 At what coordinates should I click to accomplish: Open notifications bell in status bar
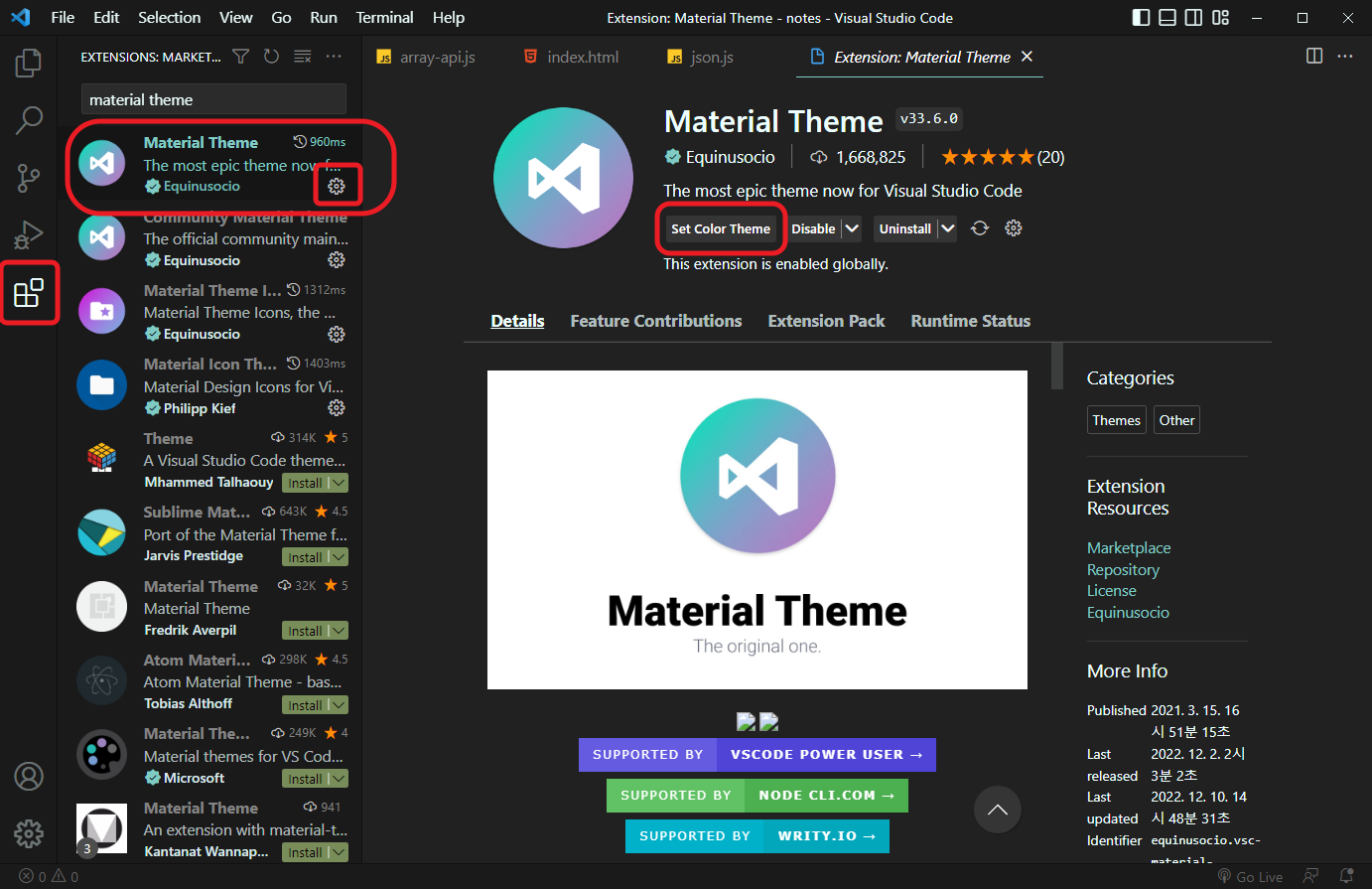point(1346,876)
